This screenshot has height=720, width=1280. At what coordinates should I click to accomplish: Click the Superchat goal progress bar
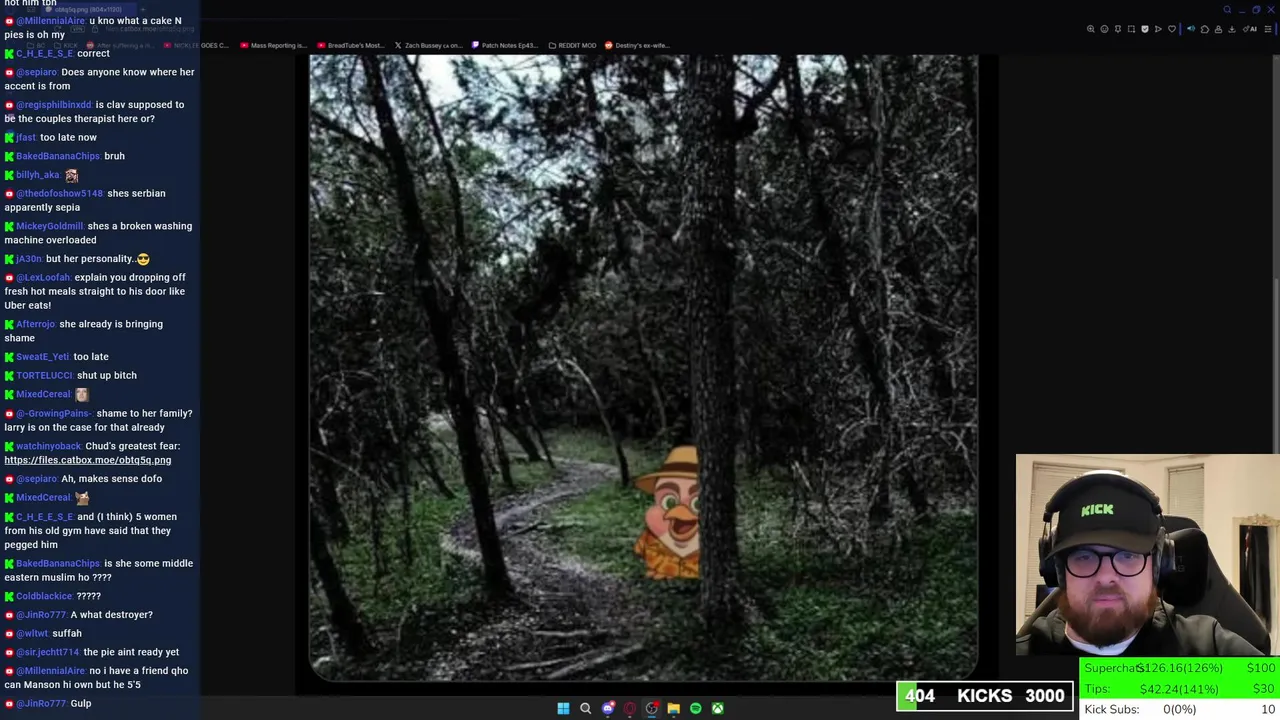[x=1179, y=668]
